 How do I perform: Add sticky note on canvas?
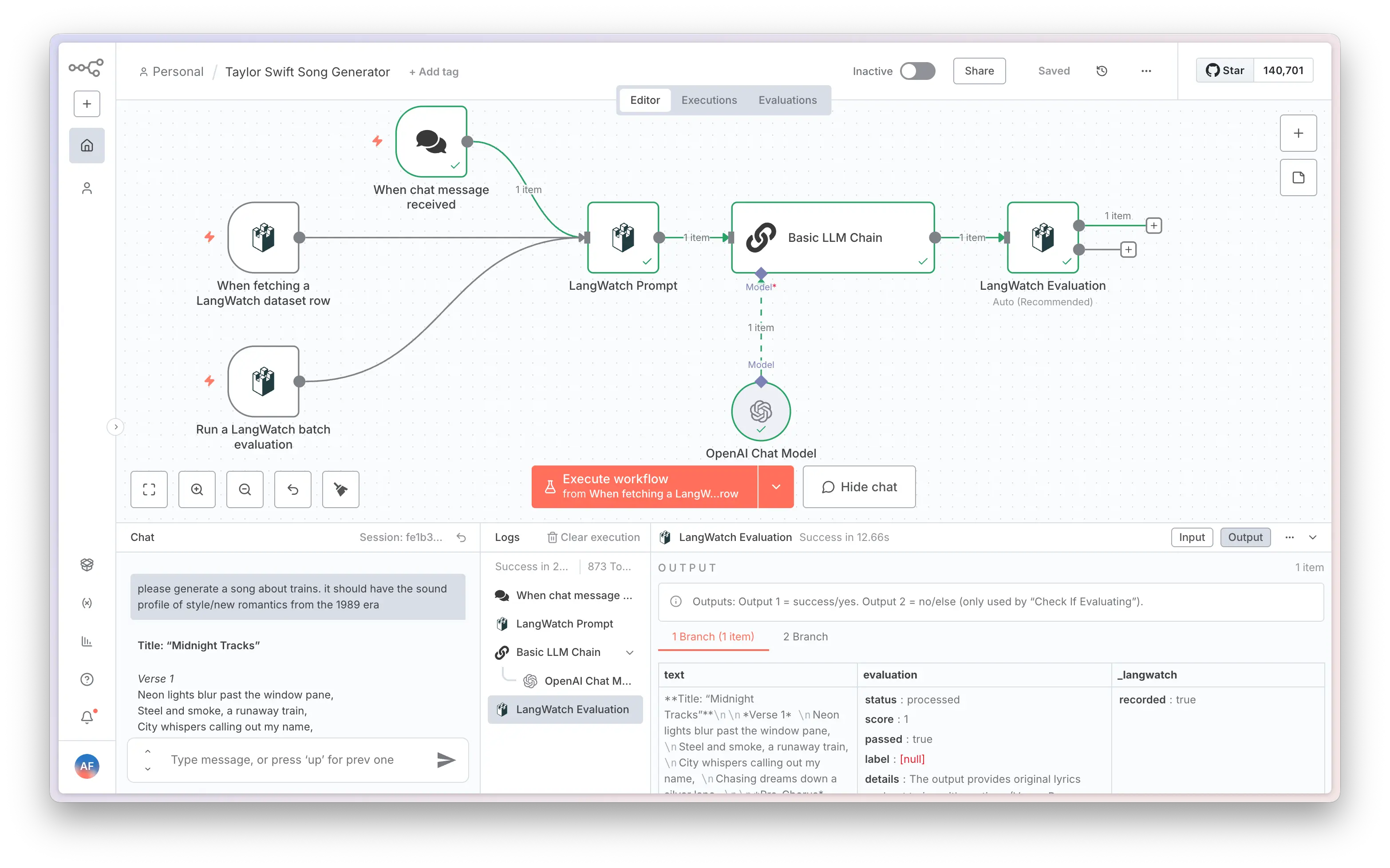[x=1298, y=178]
